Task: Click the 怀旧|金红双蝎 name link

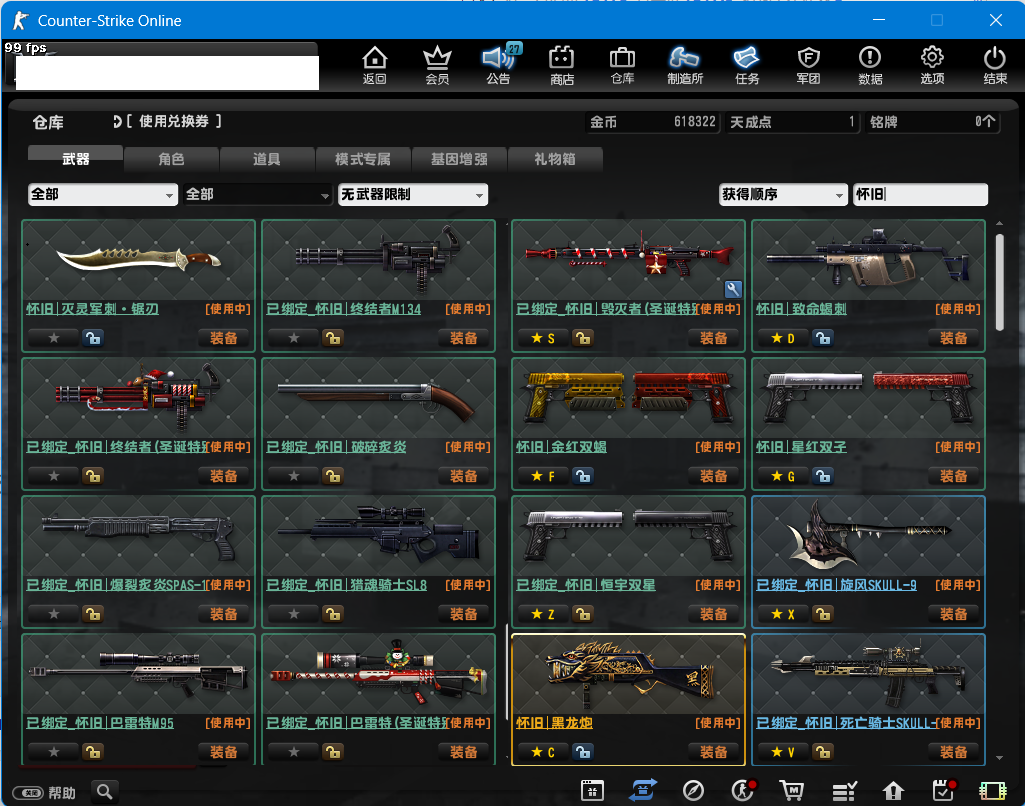Action: click(x=562, y=447)
